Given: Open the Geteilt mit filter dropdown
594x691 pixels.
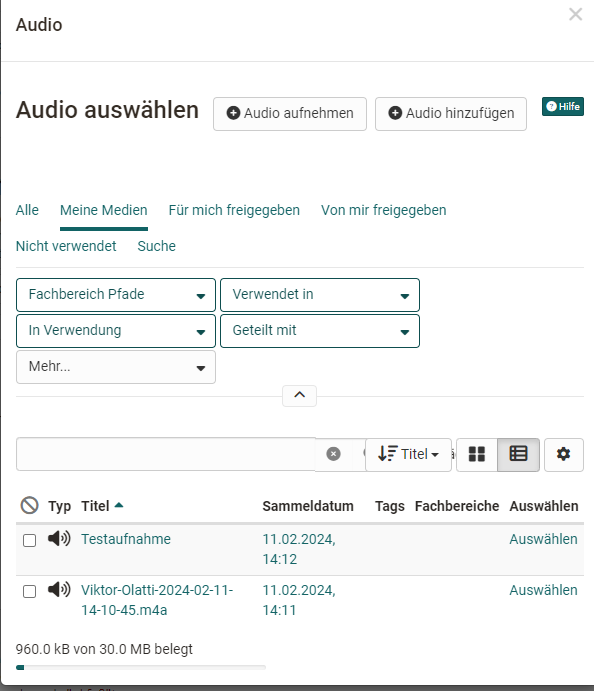Looking at the screenshot, I should pyautogui.click(x=320, y=331).
